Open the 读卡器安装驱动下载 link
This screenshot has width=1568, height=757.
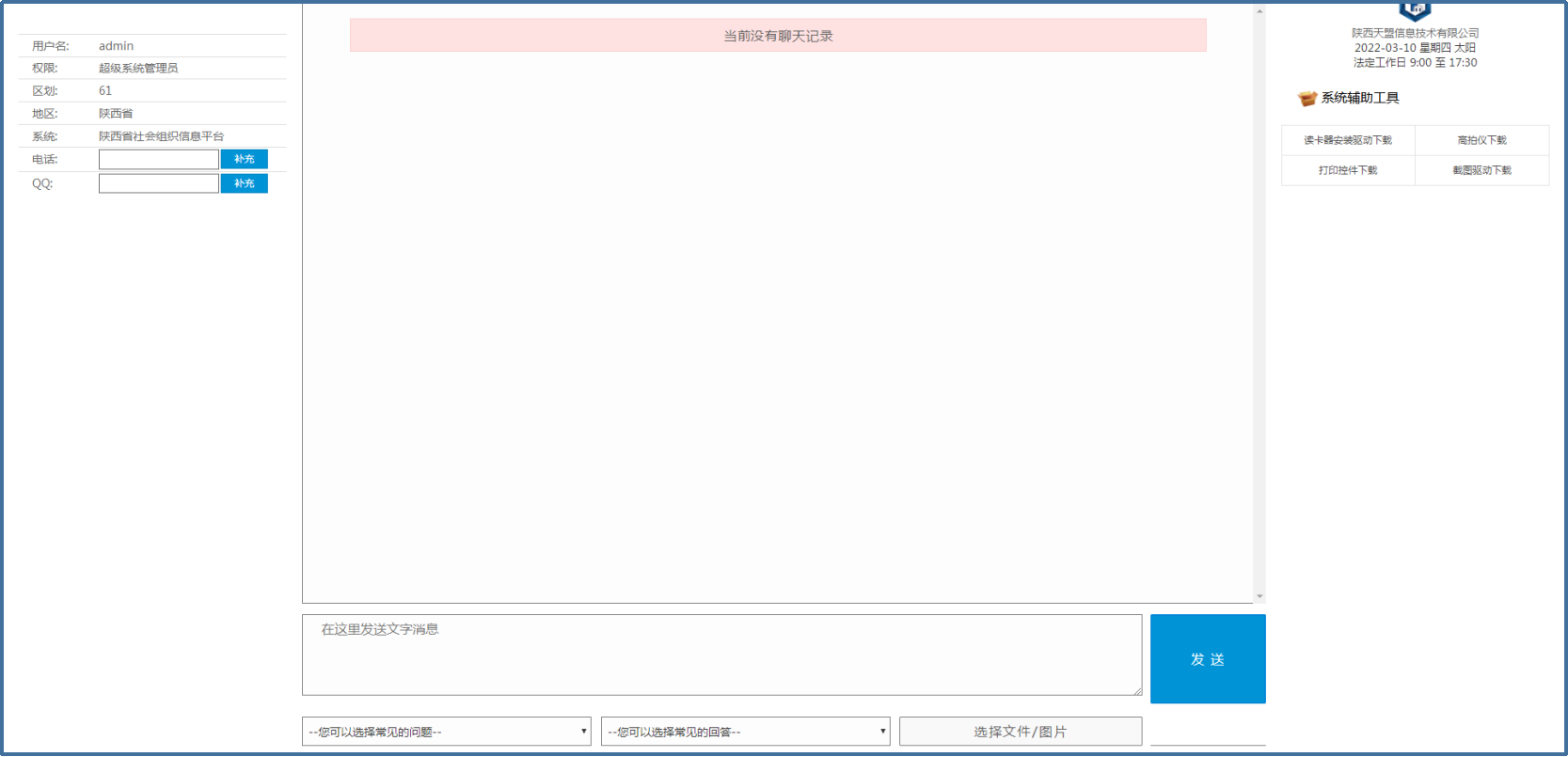coord(1347,140)
